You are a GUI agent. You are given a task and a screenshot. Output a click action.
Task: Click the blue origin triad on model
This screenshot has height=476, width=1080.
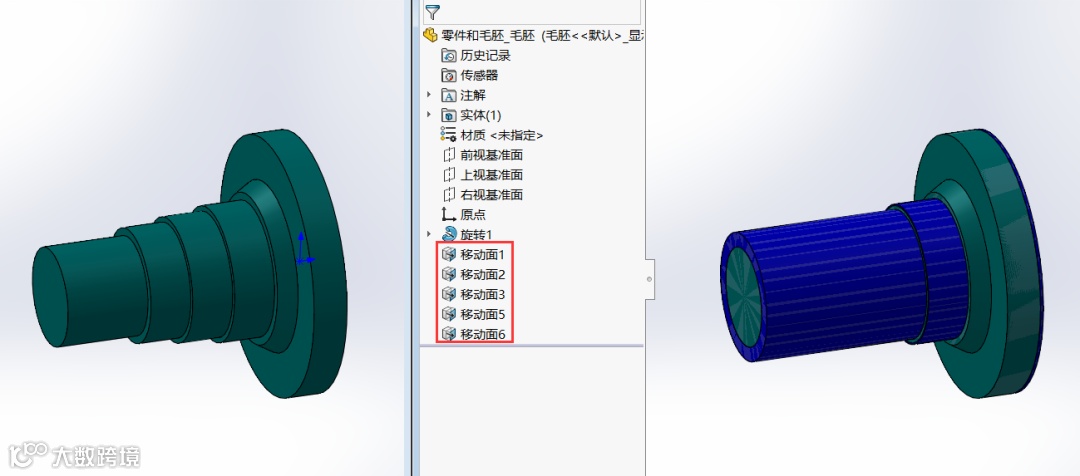[304, 249]
